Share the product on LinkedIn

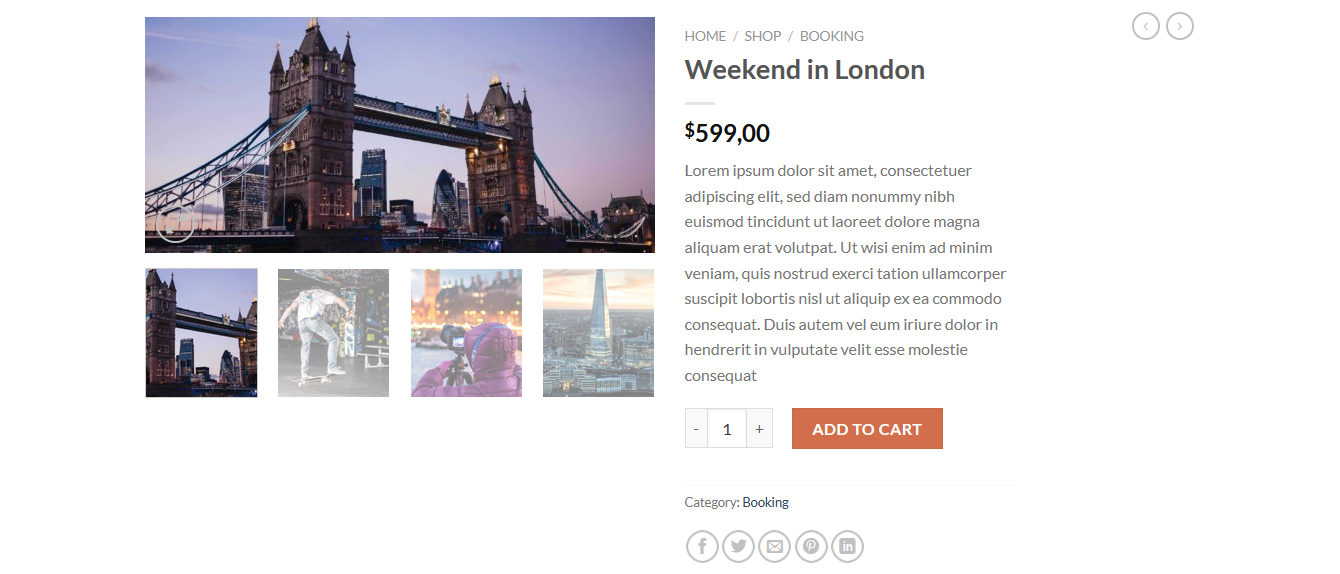[x=847, y=546]
